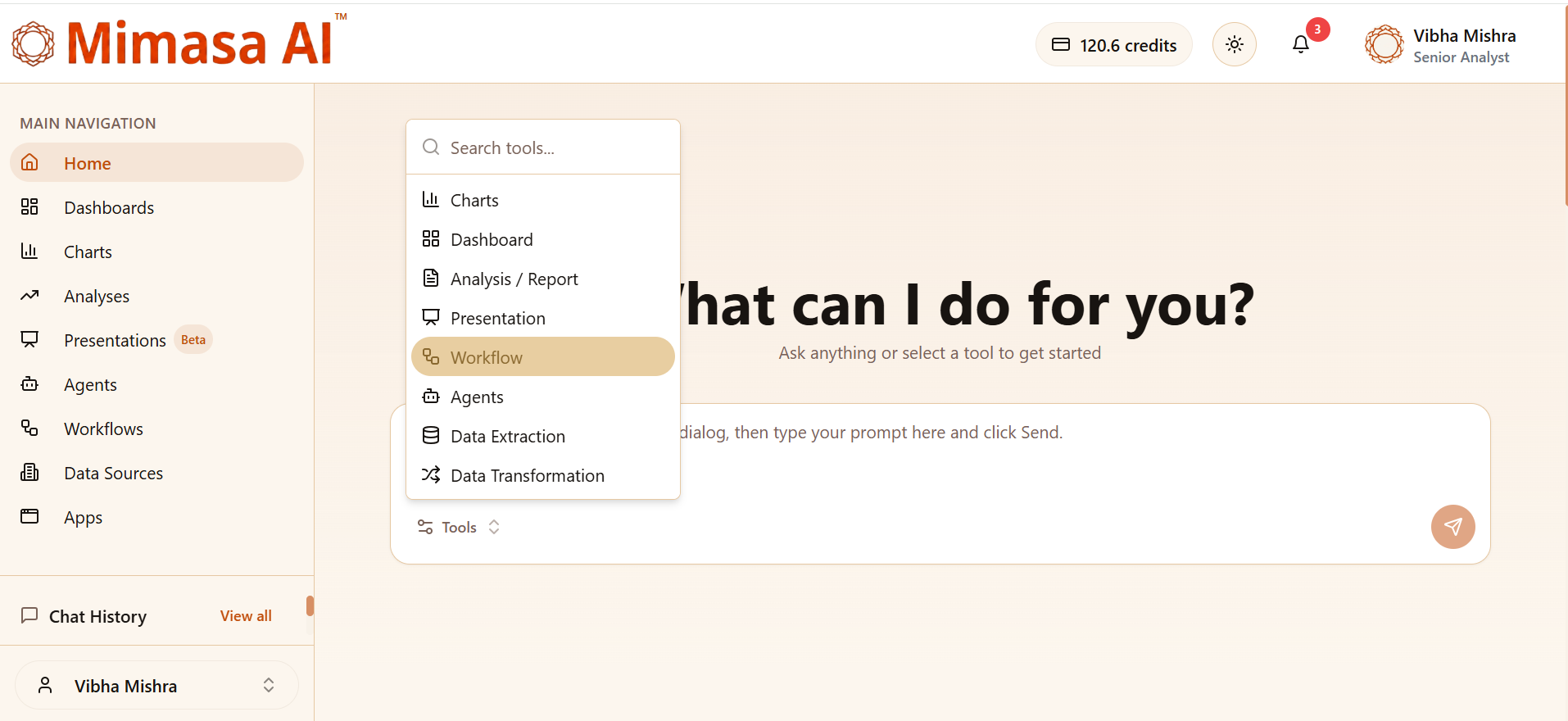Click the Workflow icon in tools popup
Viewport: 1568px width, 721px height.
431,356
